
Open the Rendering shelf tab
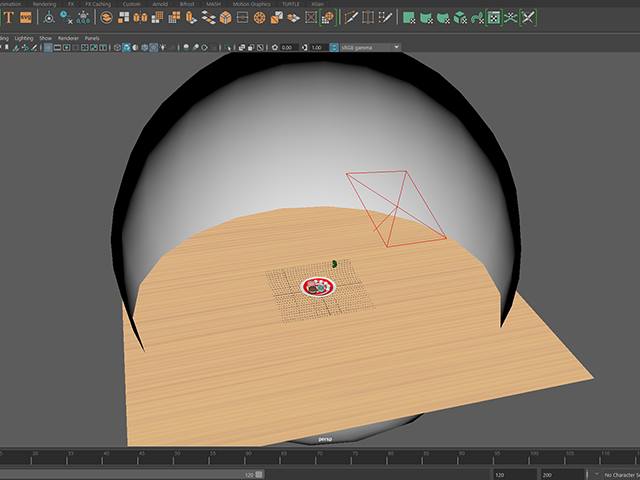coord(44,4)
